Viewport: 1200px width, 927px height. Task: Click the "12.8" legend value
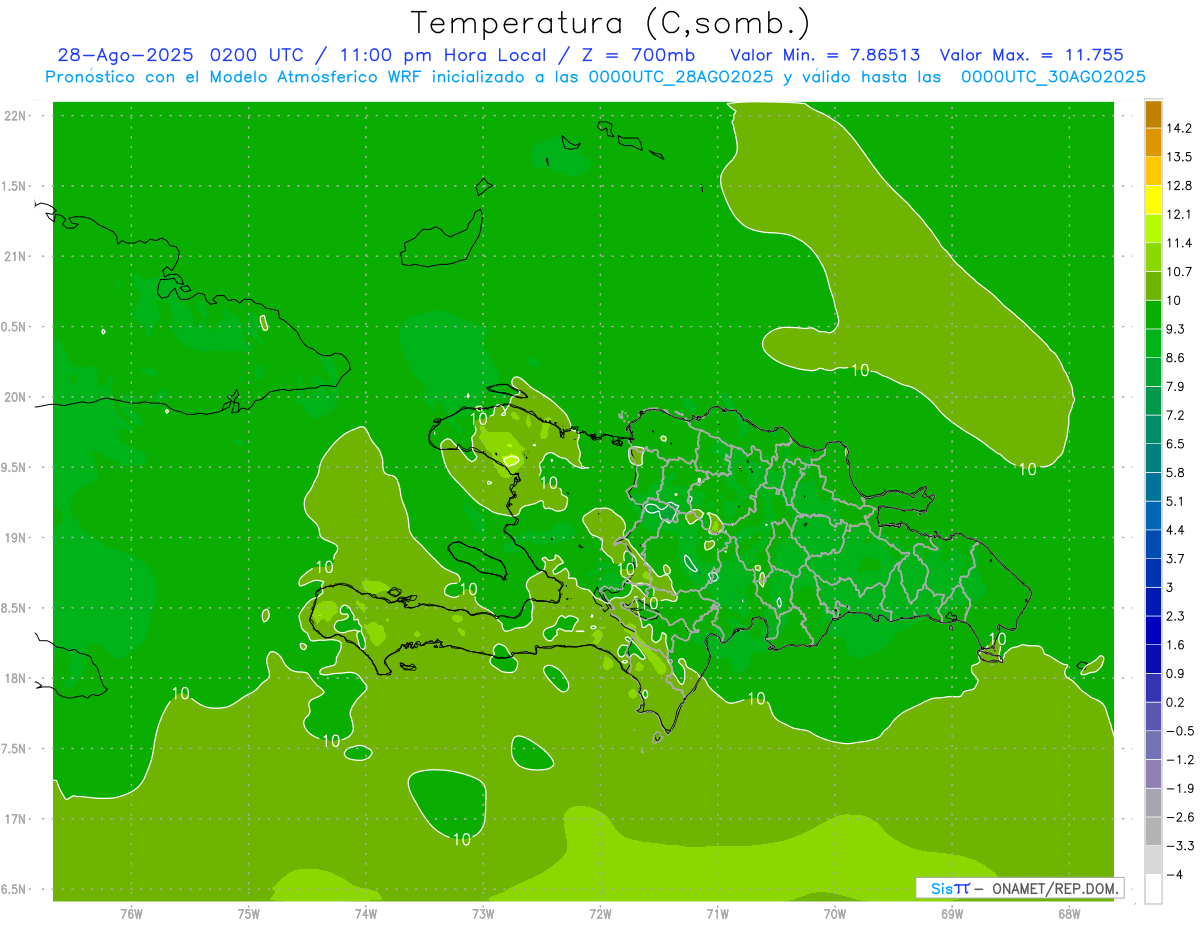click(x=1179, y=186)
